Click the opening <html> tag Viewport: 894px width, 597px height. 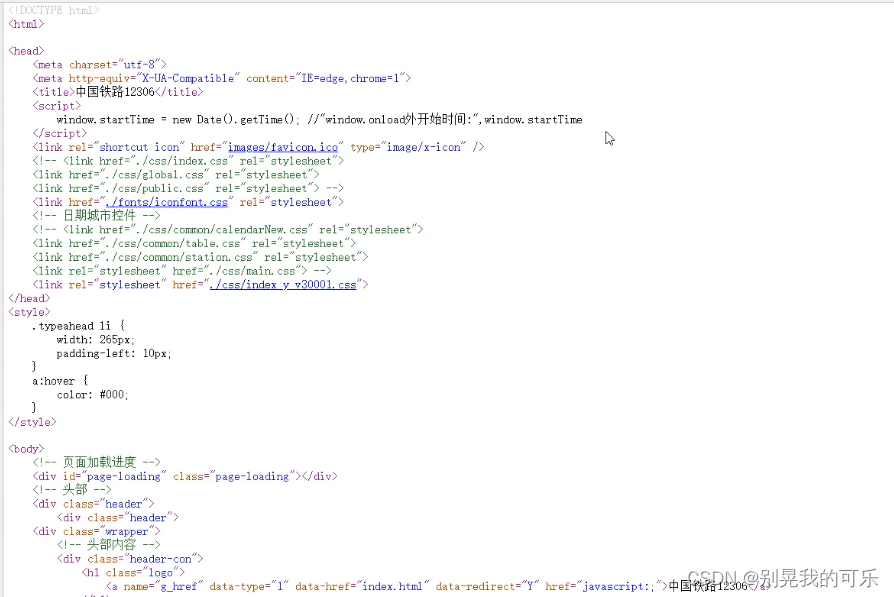tap(26, 24)
